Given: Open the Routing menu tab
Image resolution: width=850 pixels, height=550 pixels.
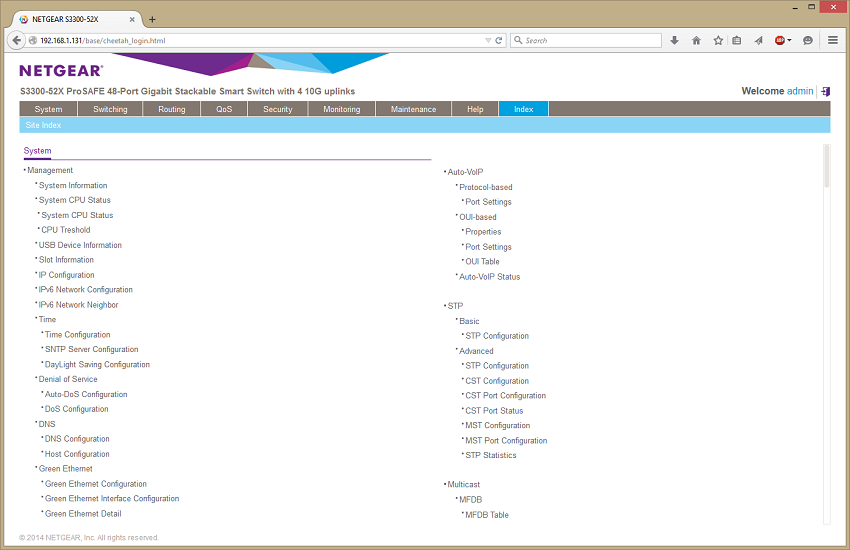Looking at the screenshot, I should [172, 109].
